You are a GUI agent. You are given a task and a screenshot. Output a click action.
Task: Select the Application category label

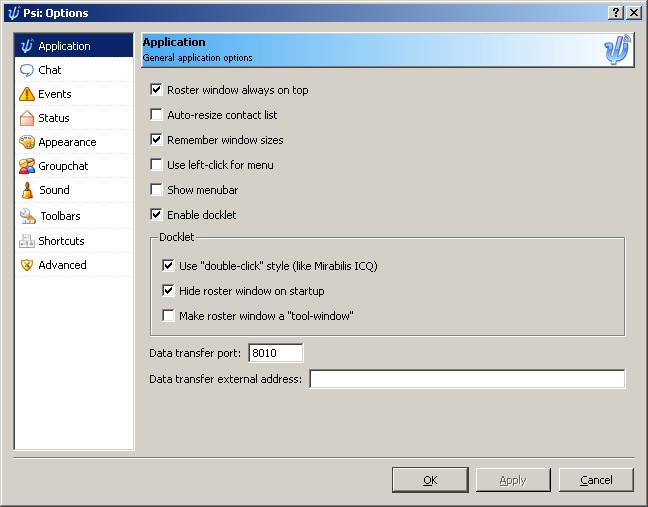click(64, 46)
